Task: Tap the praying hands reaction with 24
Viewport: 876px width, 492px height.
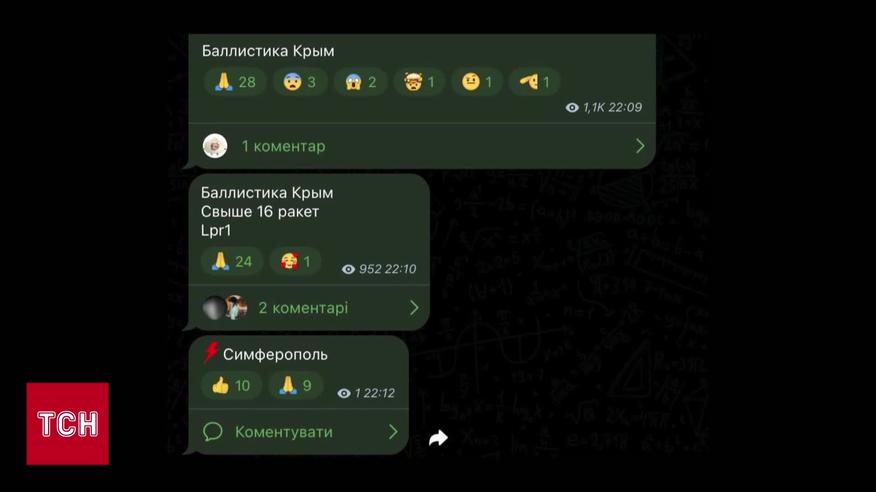Action: (231, 261)
